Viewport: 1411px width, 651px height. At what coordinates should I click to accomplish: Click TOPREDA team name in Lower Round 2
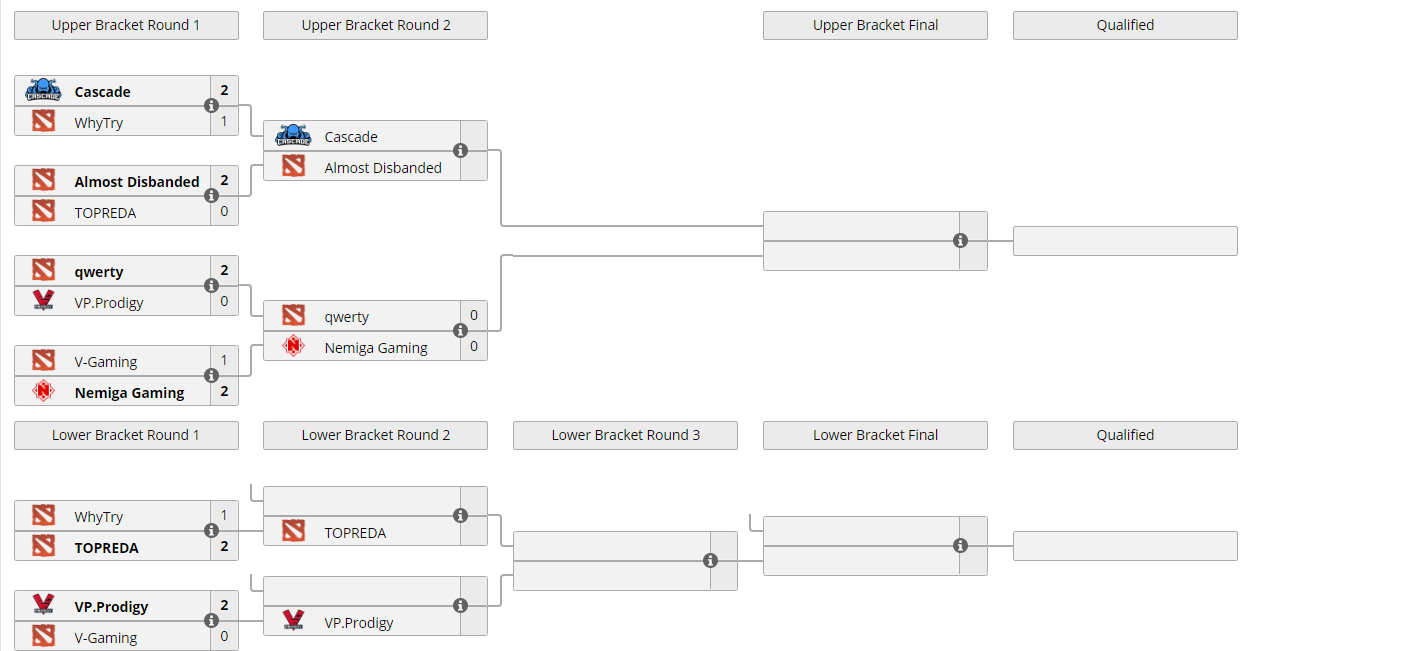(355, 533)
